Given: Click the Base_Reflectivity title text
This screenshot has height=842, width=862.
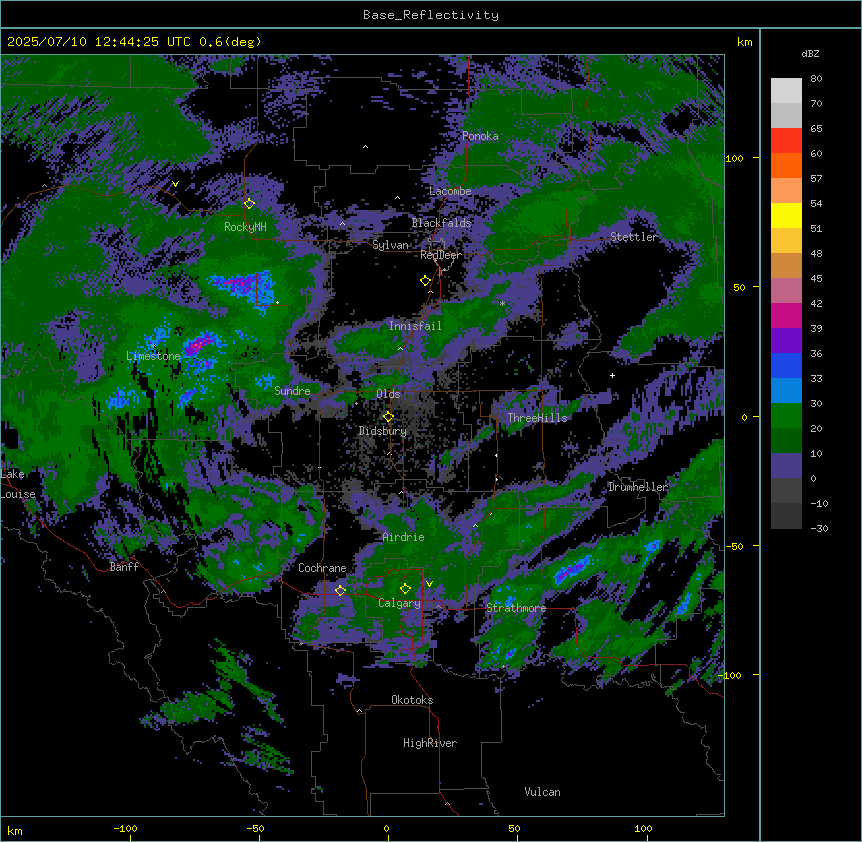Looking at the screenshot, I should (431, 15).
